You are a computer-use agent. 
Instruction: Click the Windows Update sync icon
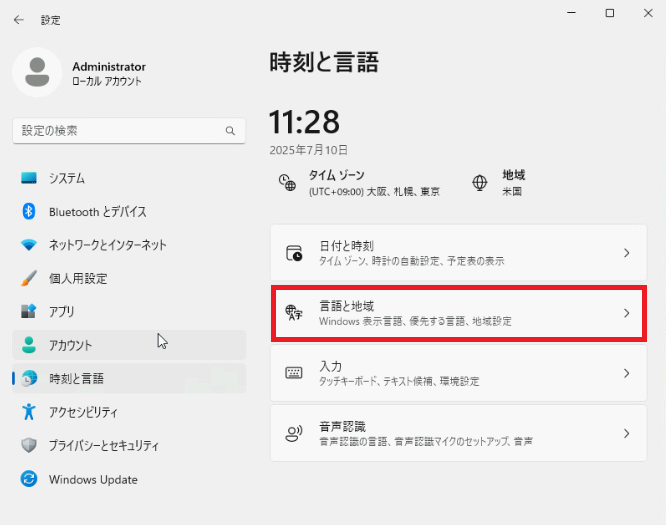pos(29,479)
